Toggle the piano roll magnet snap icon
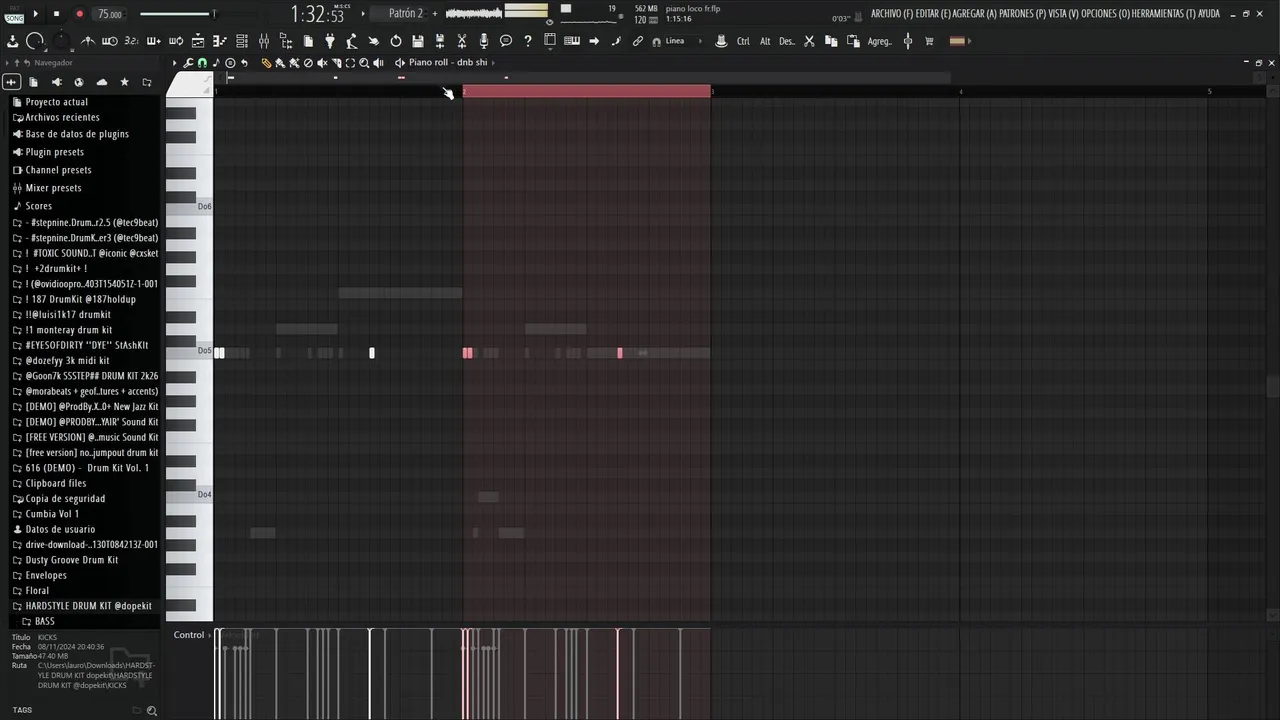 [202, 63]
